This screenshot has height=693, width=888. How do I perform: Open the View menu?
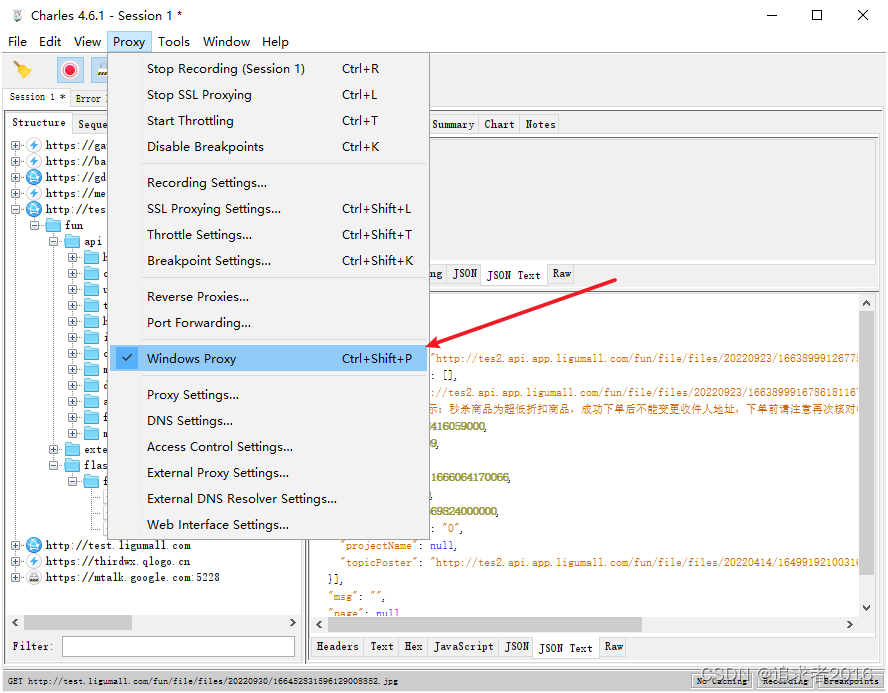pyautogui.click(x=87, y=42)
